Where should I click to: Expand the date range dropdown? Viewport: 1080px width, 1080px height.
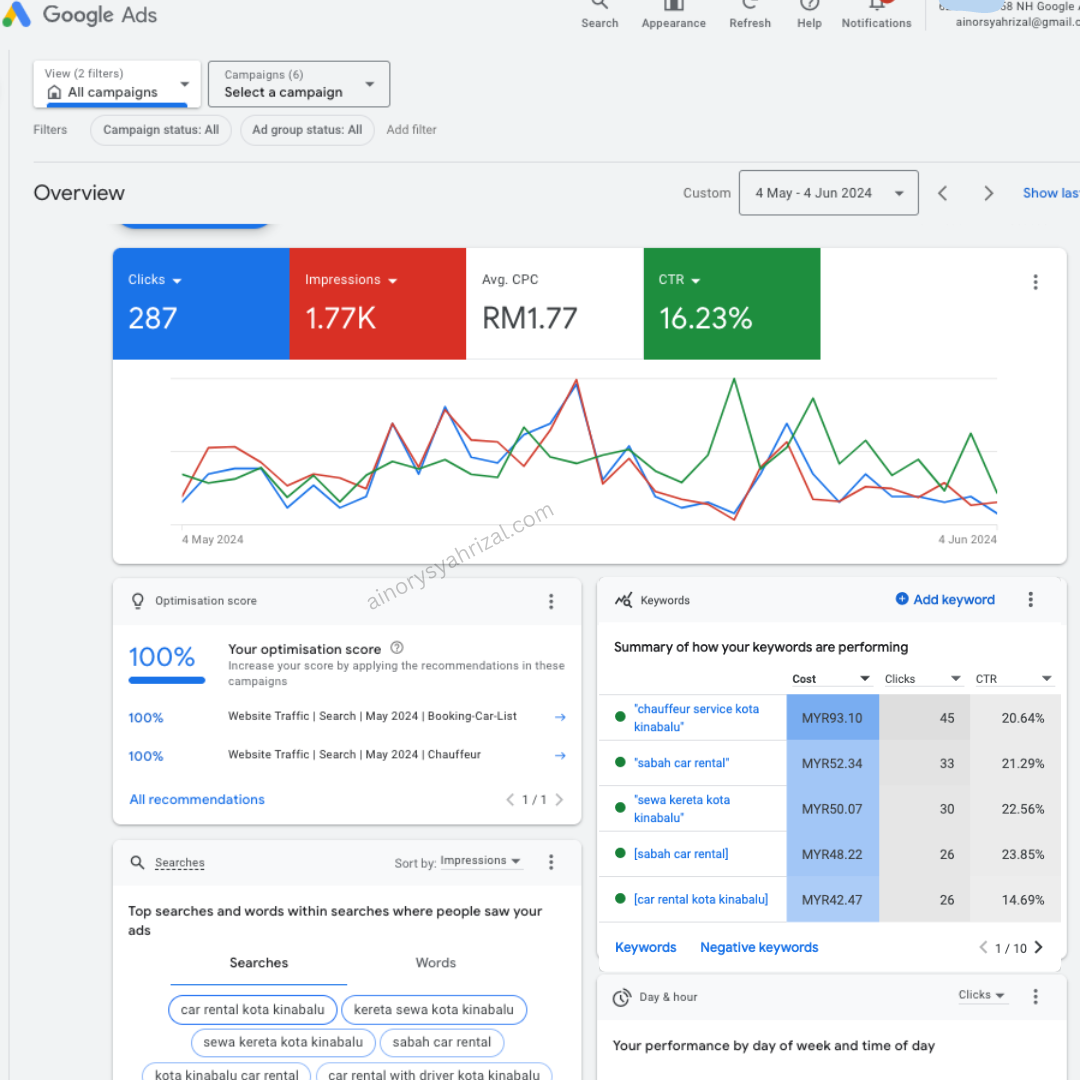tap(828, 193)
